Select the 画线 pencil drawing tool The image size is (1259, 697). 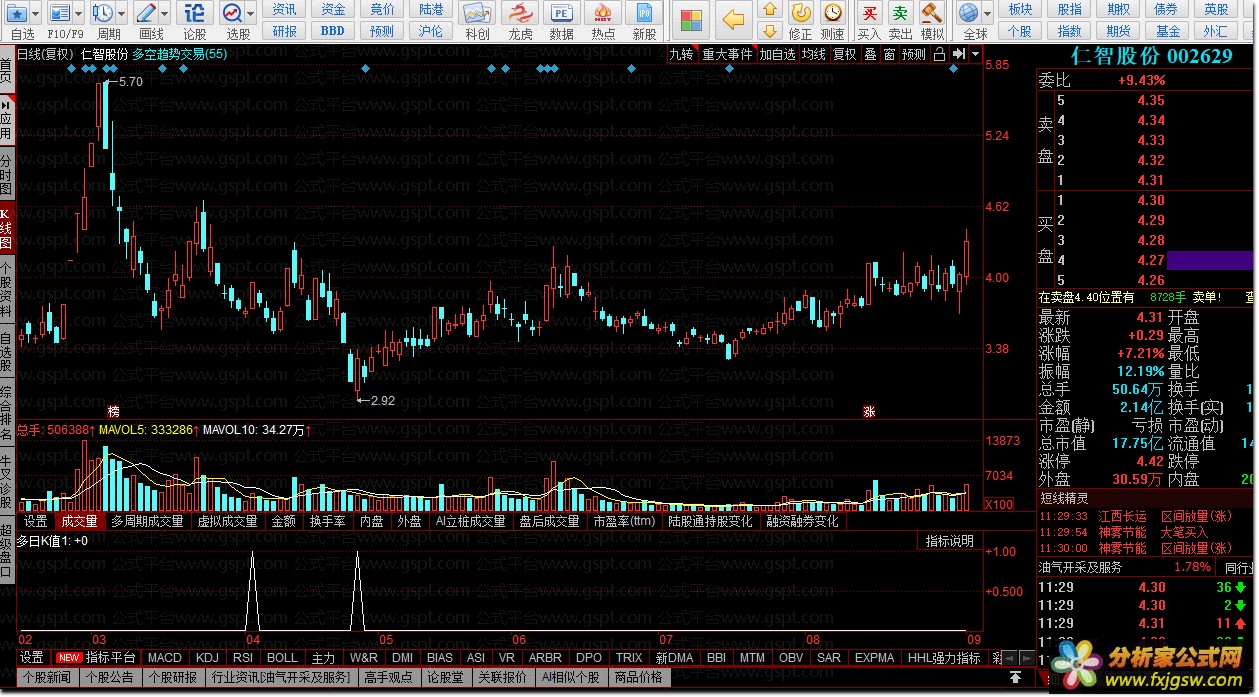pyautogui.click(x=146, y=14)
